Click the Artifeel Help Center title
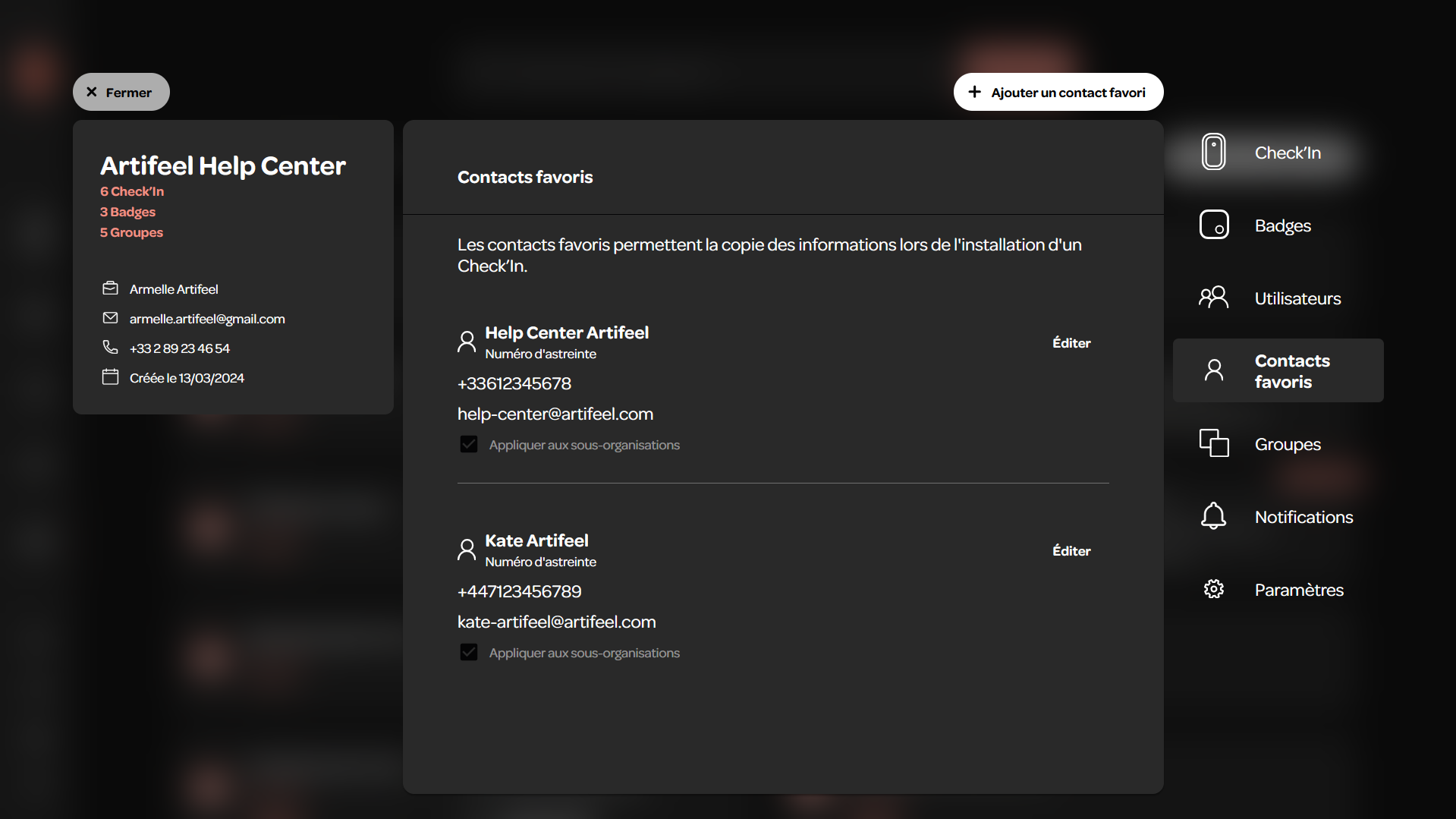 click(223, 165)
